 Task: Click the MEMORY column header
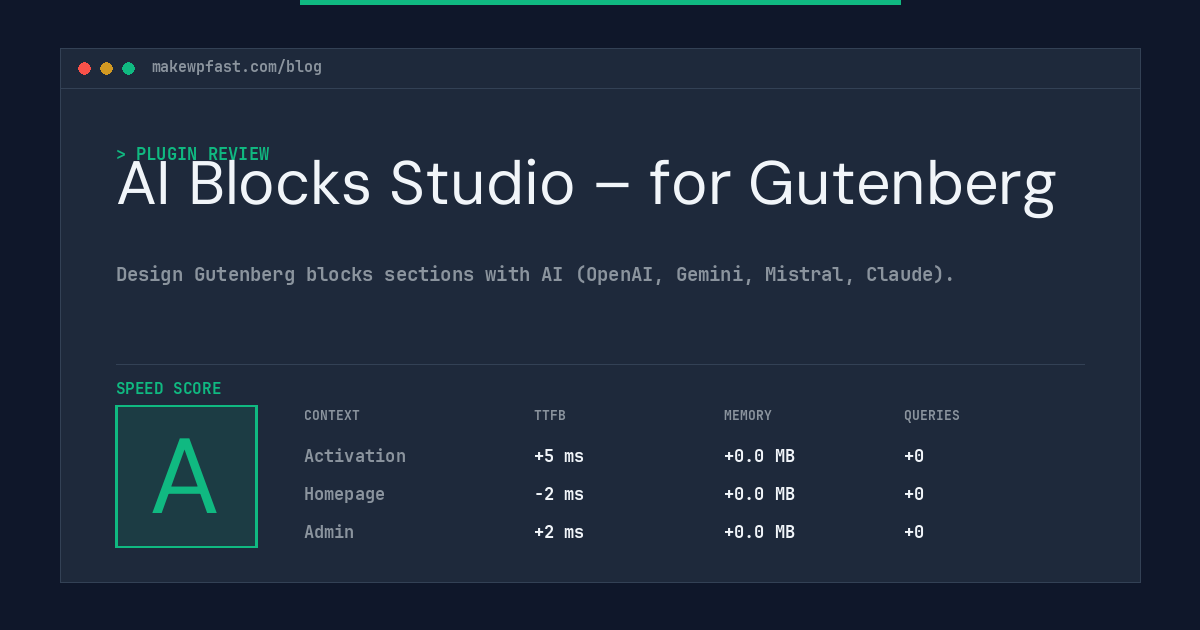click(x=748, y=416)
